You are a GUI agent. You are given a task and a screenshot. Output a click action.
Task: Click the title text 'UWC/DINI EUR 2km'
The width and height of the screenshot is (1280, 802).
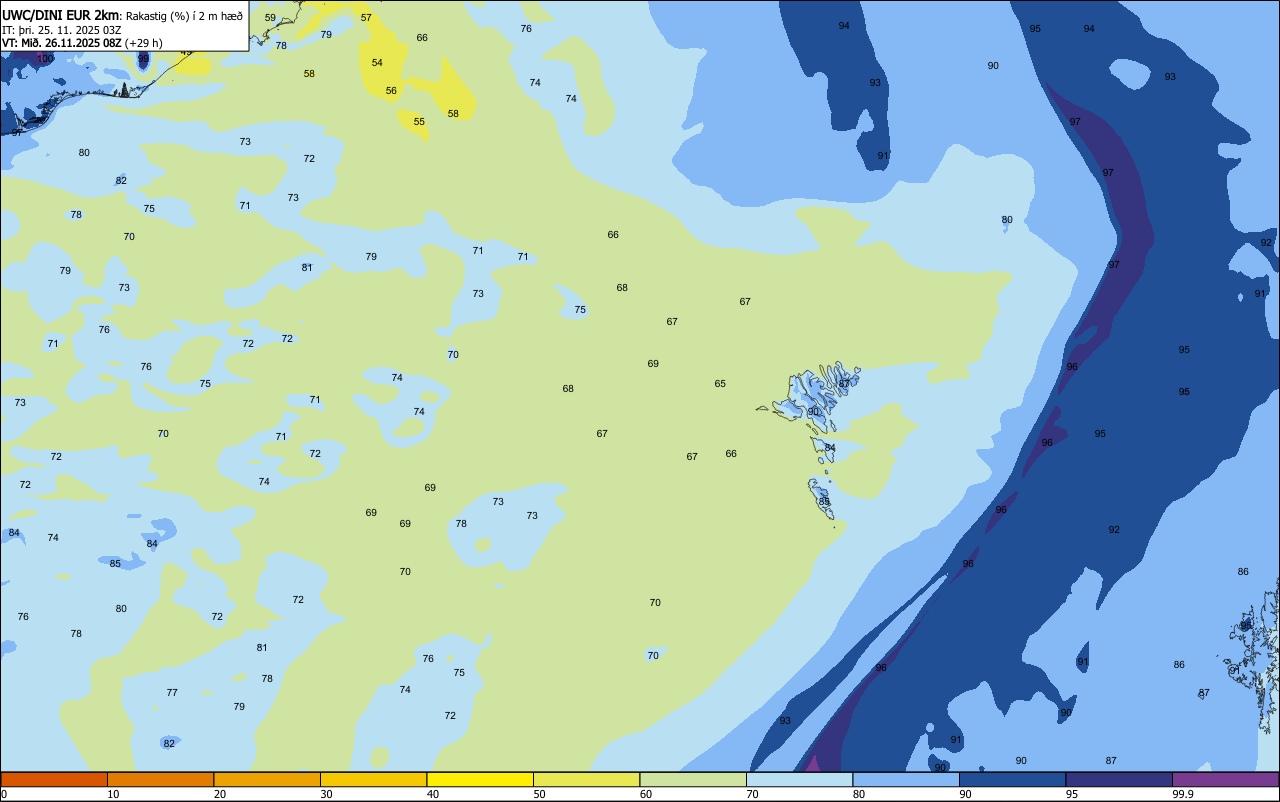tap(60, 15)
